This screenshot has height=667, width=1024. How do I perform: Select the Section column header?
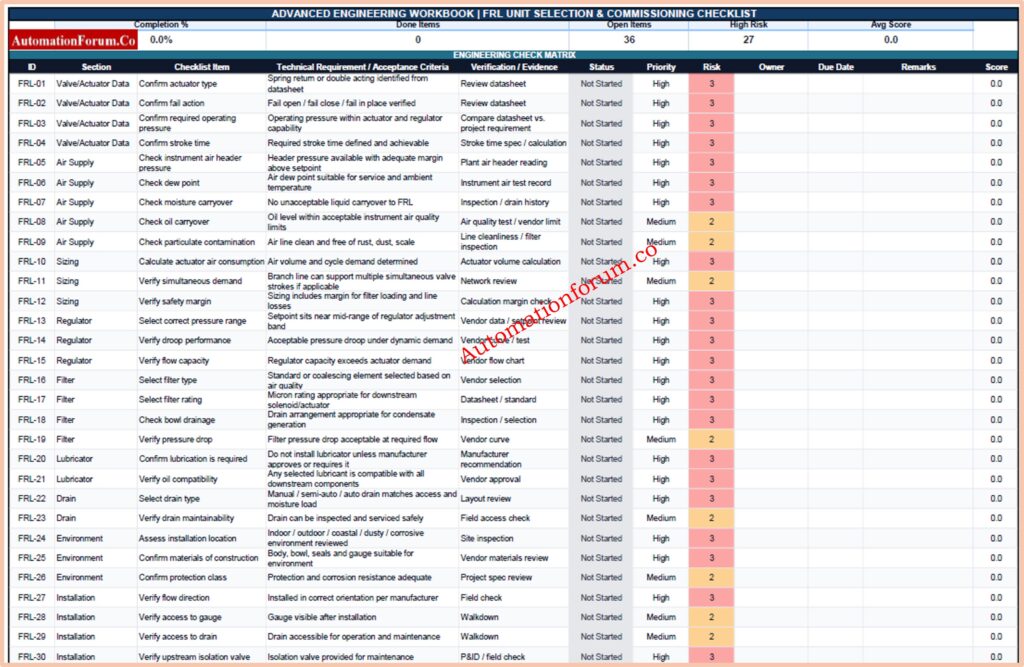click(96, 67)
